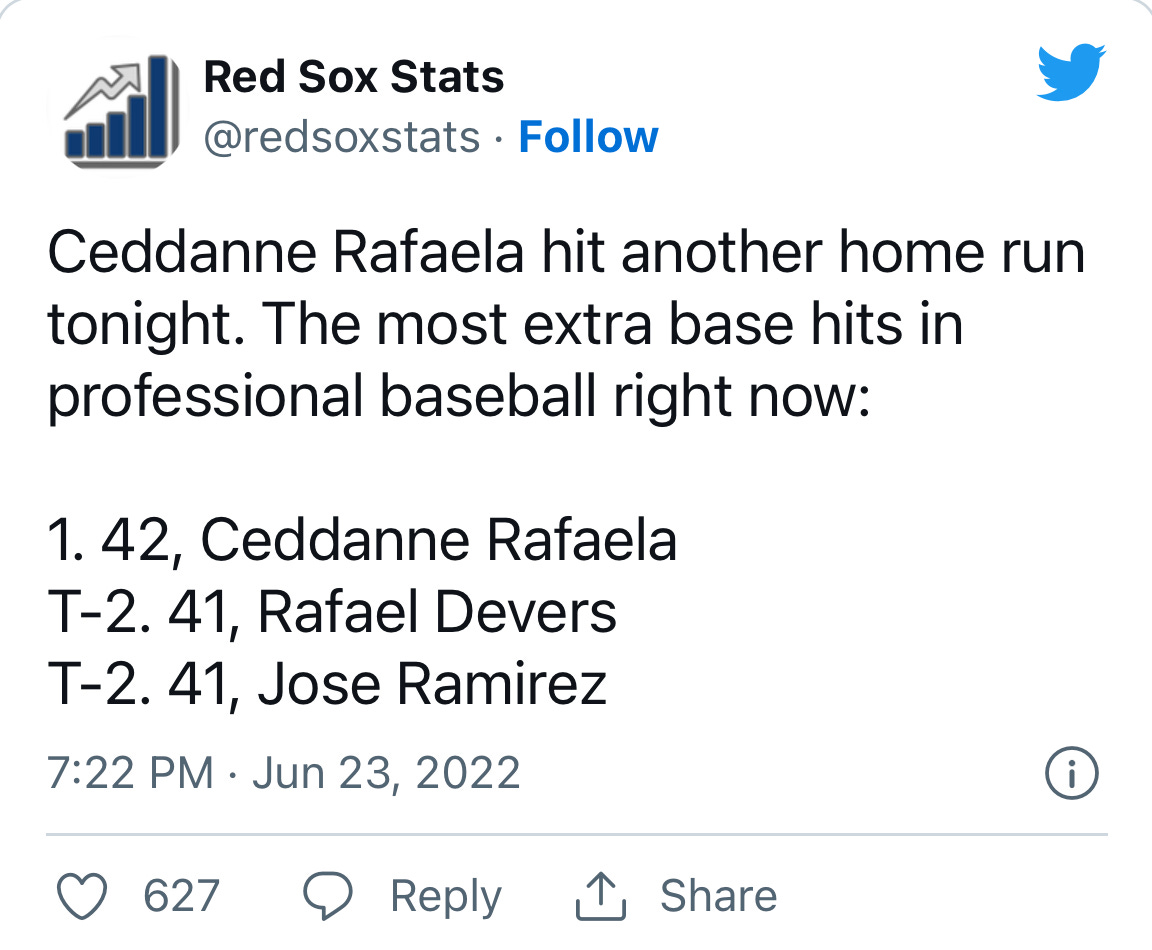Image resolution: width=1152 pixels, height=950 pixels.
Task: Click the Reply text label
Action: [x=446, y=895]
